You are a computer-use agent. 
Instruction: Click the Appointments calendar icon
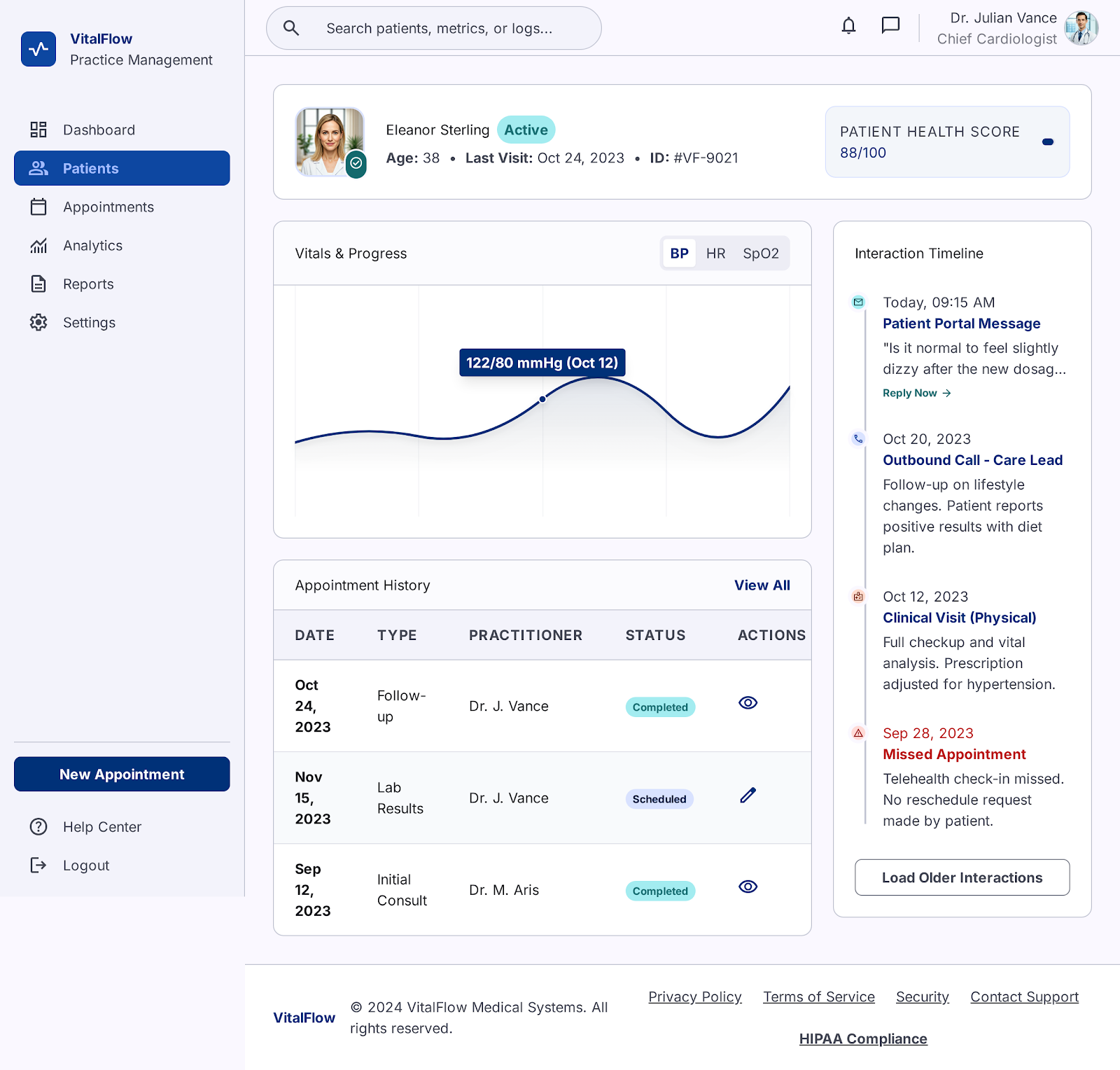pos(38,207)
